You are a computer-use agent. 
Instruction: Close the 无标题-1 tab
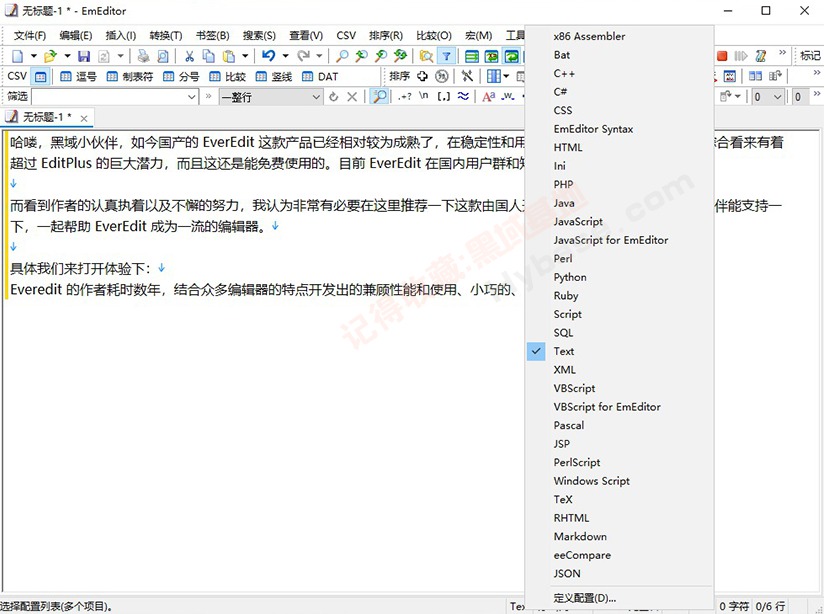point(84,118)
